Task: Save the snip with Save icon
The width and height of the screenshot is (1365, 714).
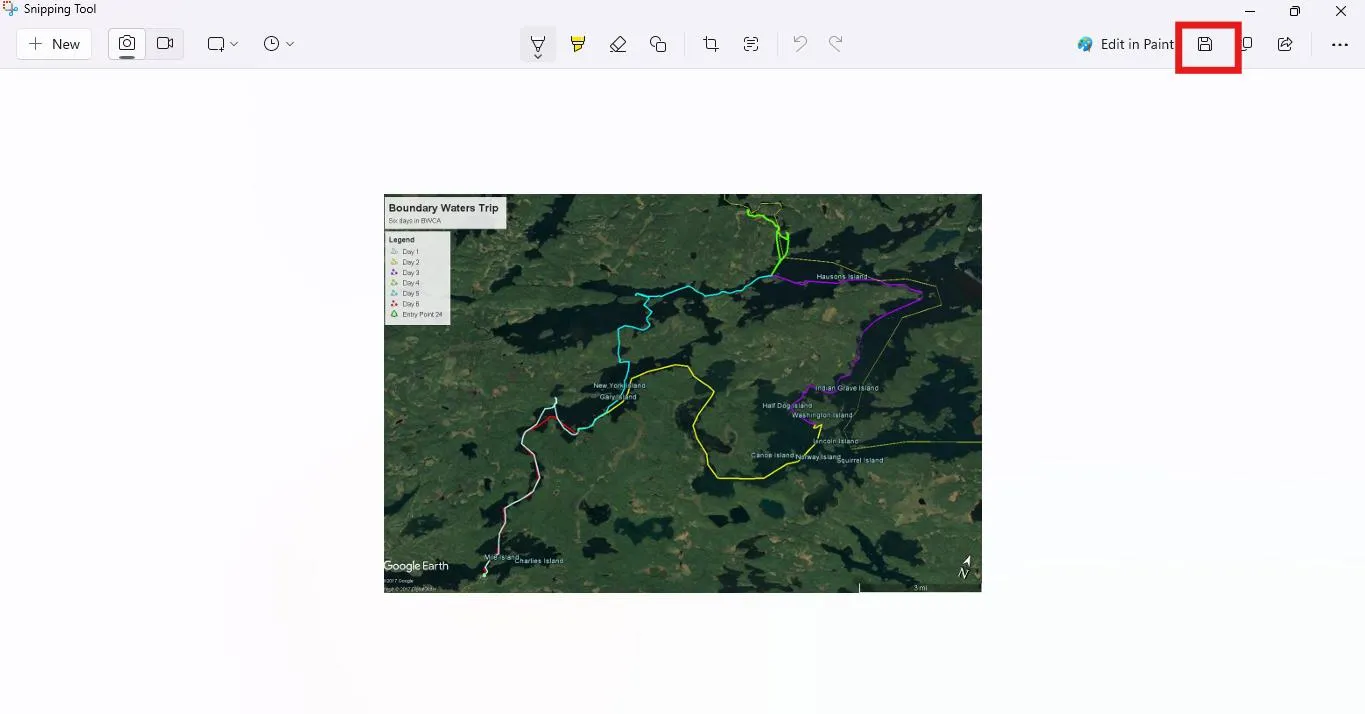Action: coord(1205,44)
